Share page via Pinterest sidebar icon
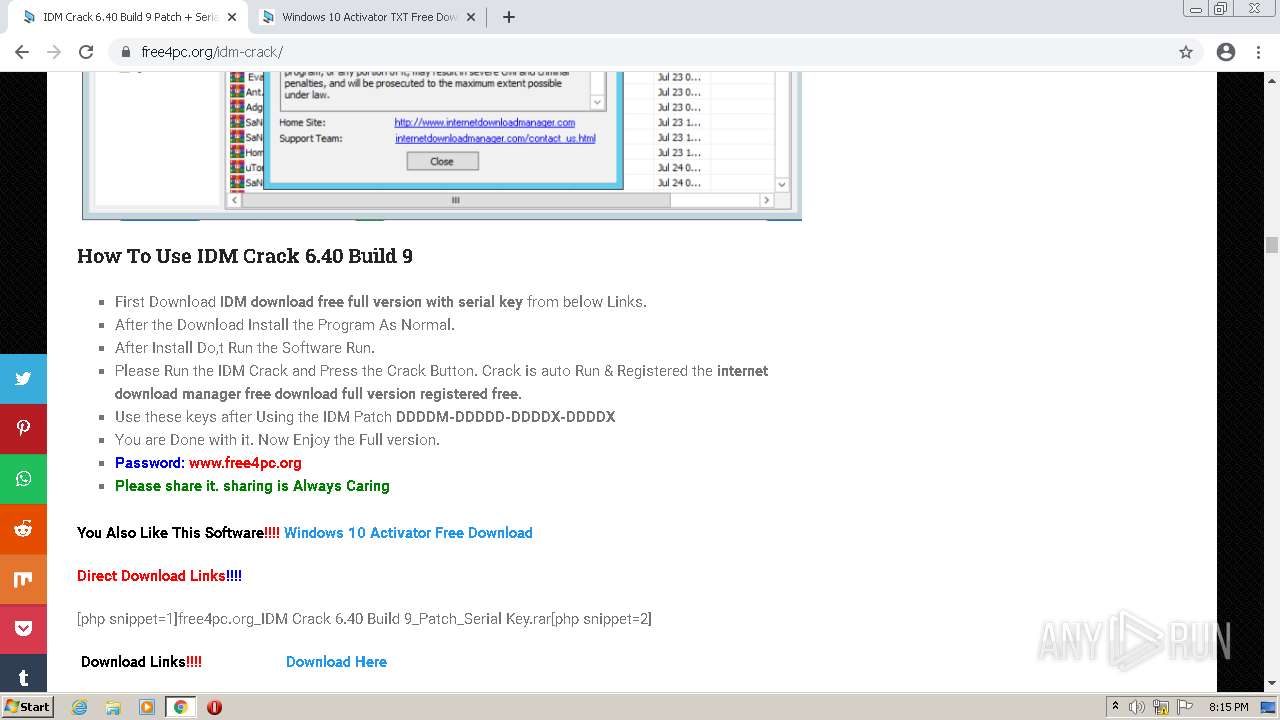The width and height of the screenshot is (1280, 720). tap(23, 429)
